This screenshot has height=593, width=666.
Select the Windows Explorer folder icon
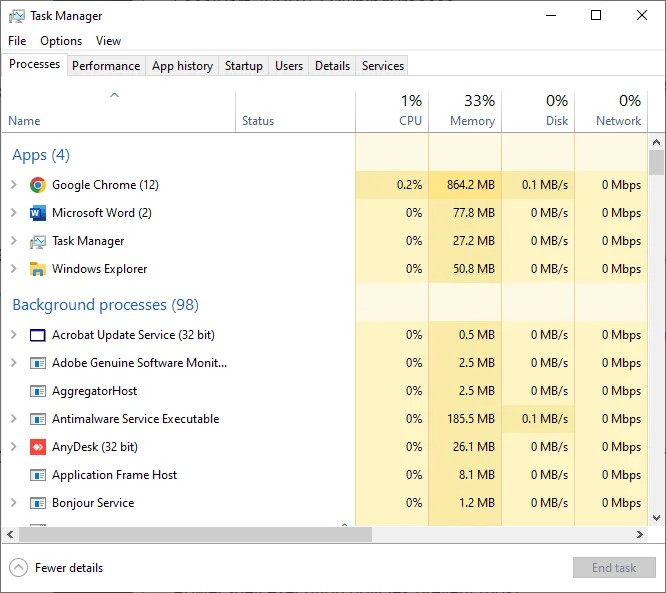click(x=38, y=269)
